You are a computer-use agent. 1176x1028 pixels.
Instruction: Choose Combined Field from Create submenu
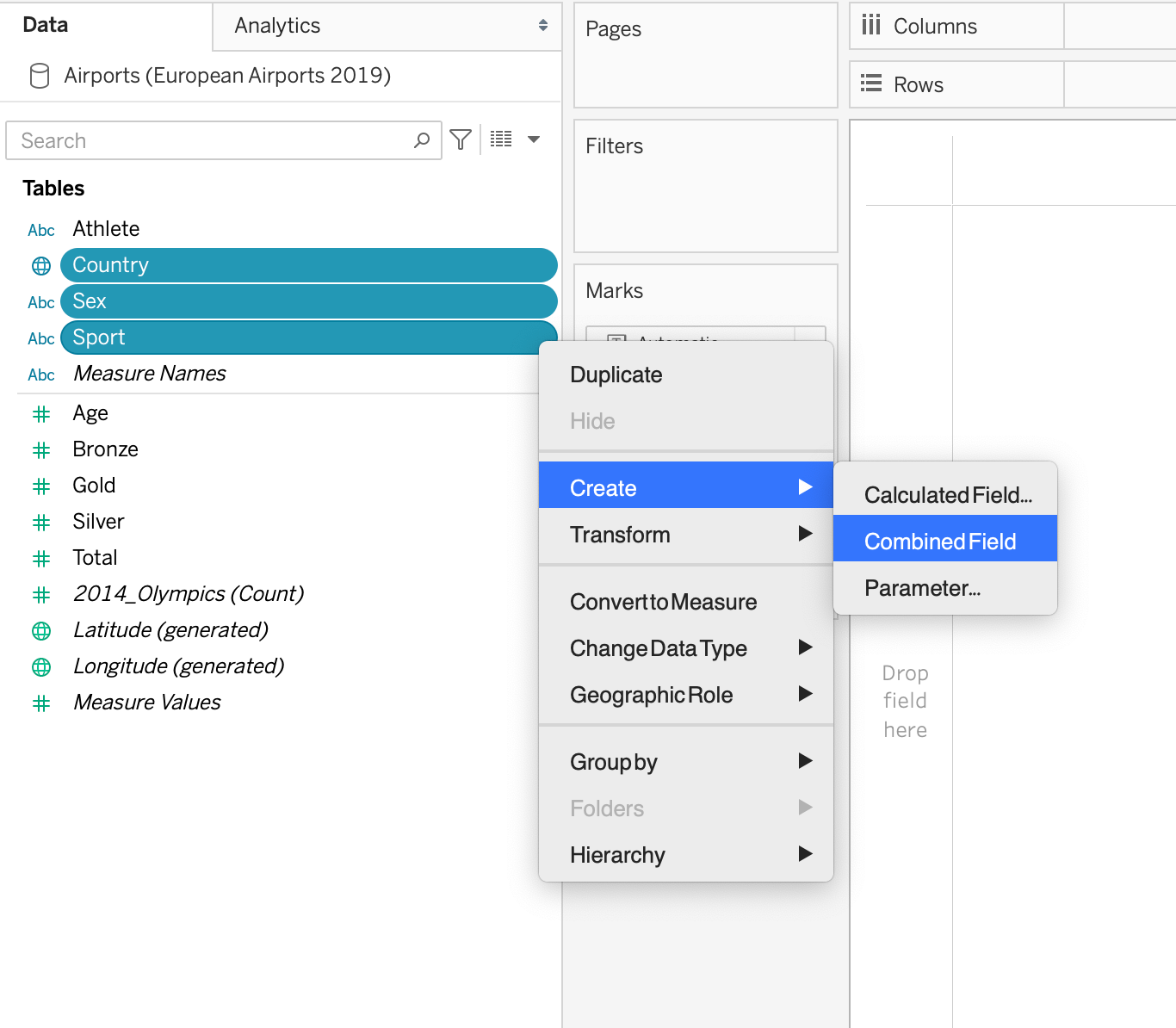(940, 542)
